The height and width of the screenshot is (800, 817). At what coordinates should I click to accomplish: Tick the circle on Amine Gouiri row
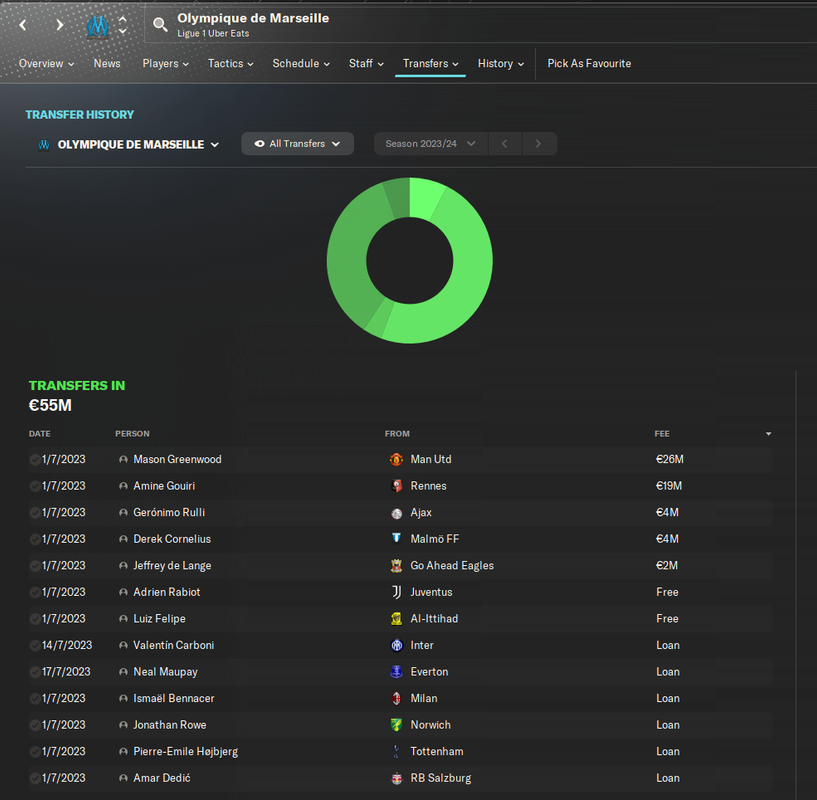coord(35,486)
